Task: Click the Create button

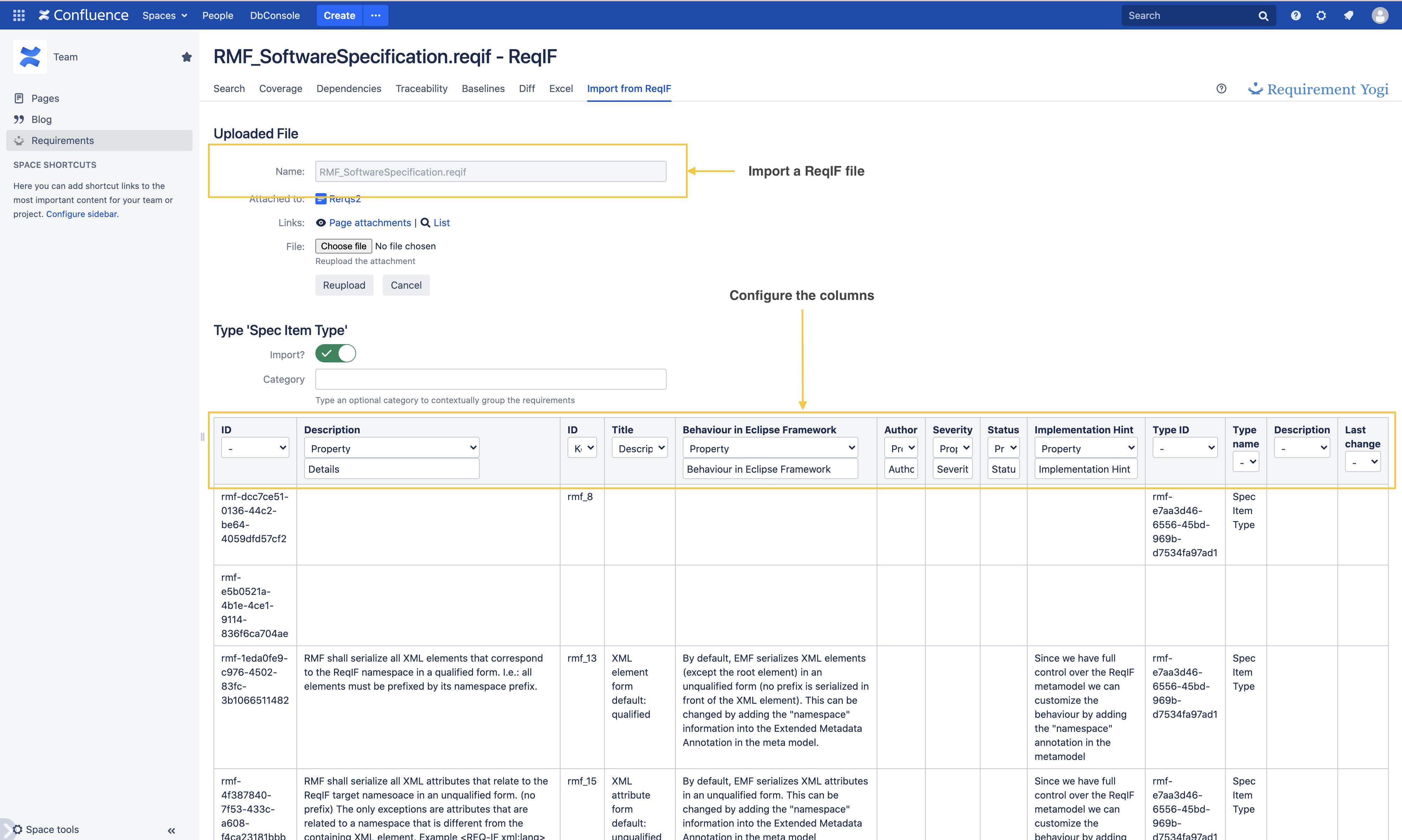Action: click(x=339, y=15)
